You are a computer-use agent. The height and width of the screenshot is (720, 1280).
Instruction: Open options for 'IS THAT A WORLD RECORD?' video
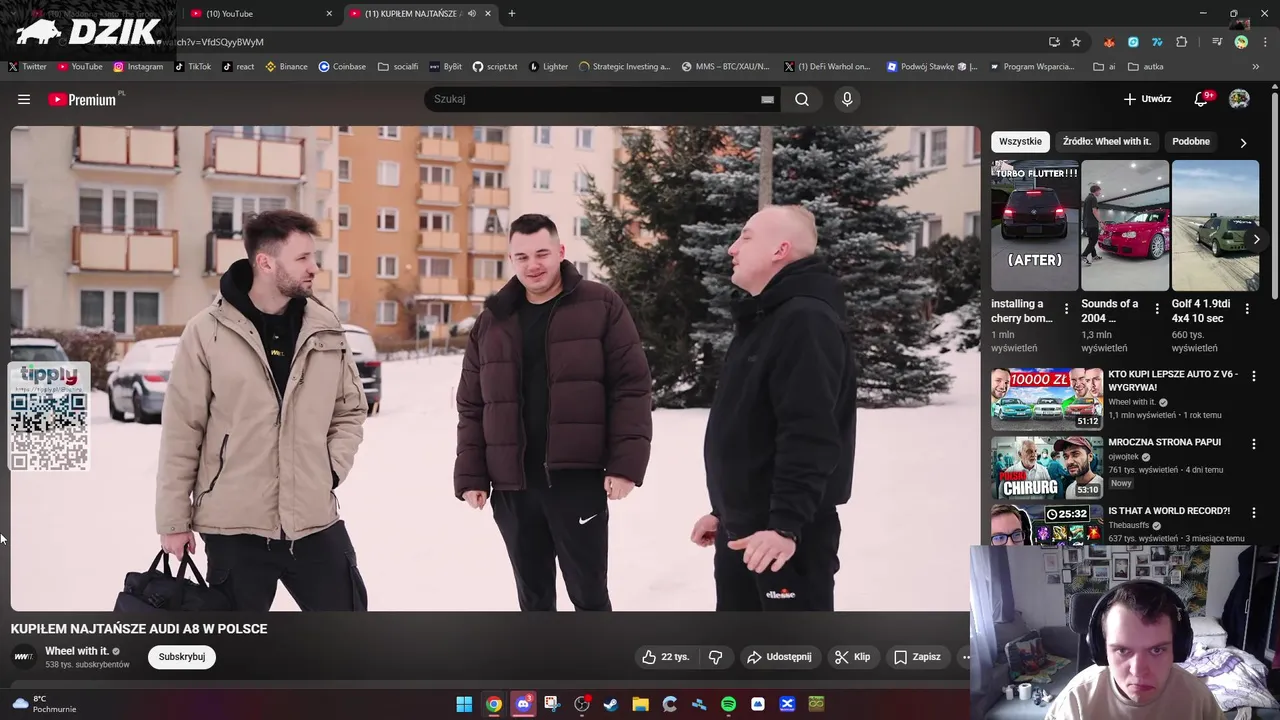[1254, 512]
